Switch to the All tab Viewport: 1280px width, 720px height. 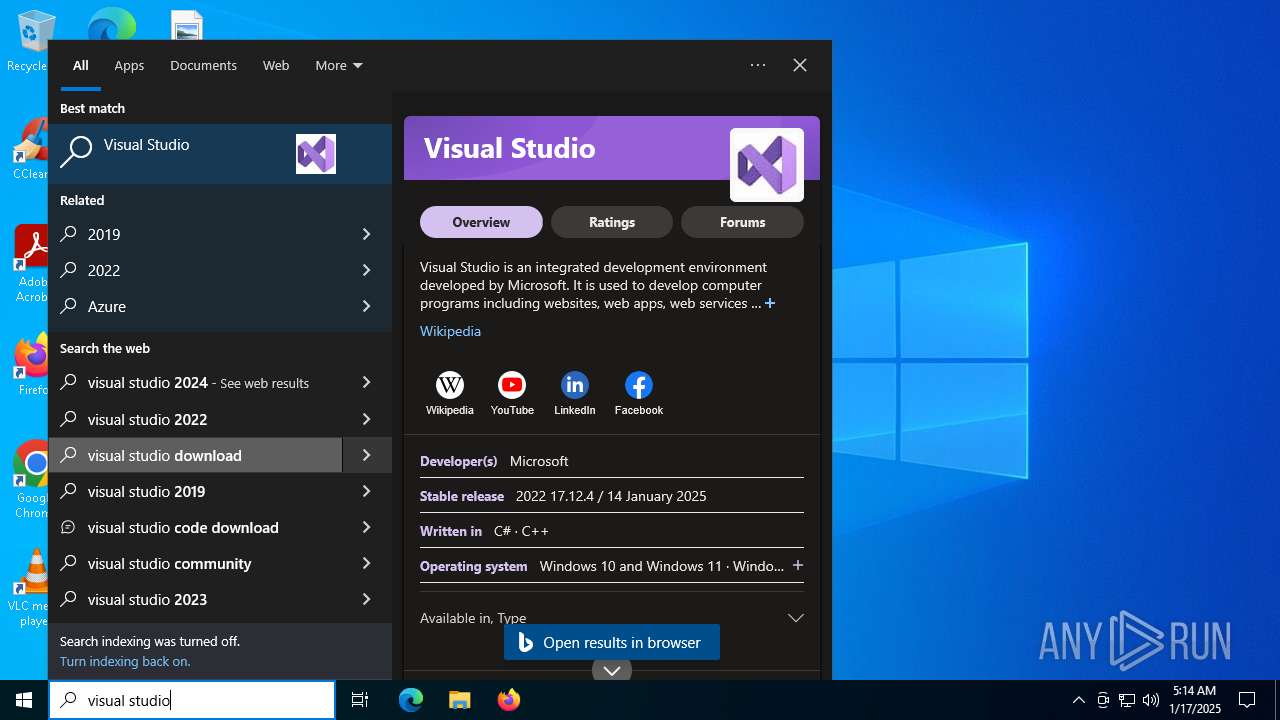click(x=81, y=65)
